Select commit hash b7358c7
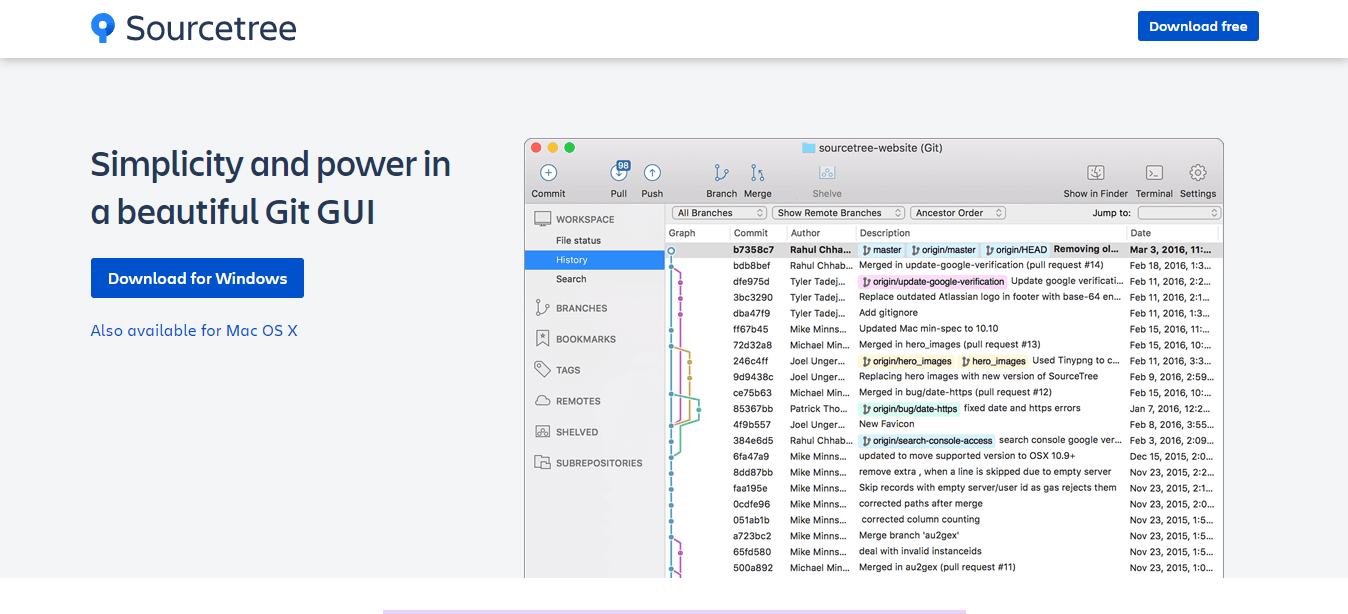 (753, 249)
